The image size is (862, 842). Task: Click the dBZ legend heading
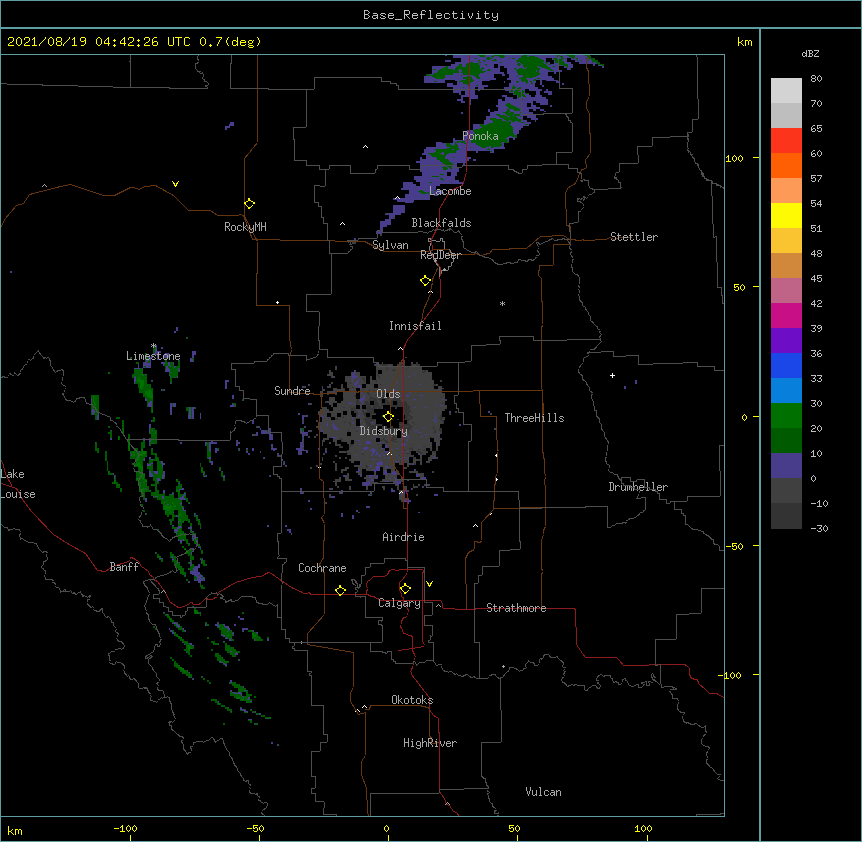pos(810,53)
